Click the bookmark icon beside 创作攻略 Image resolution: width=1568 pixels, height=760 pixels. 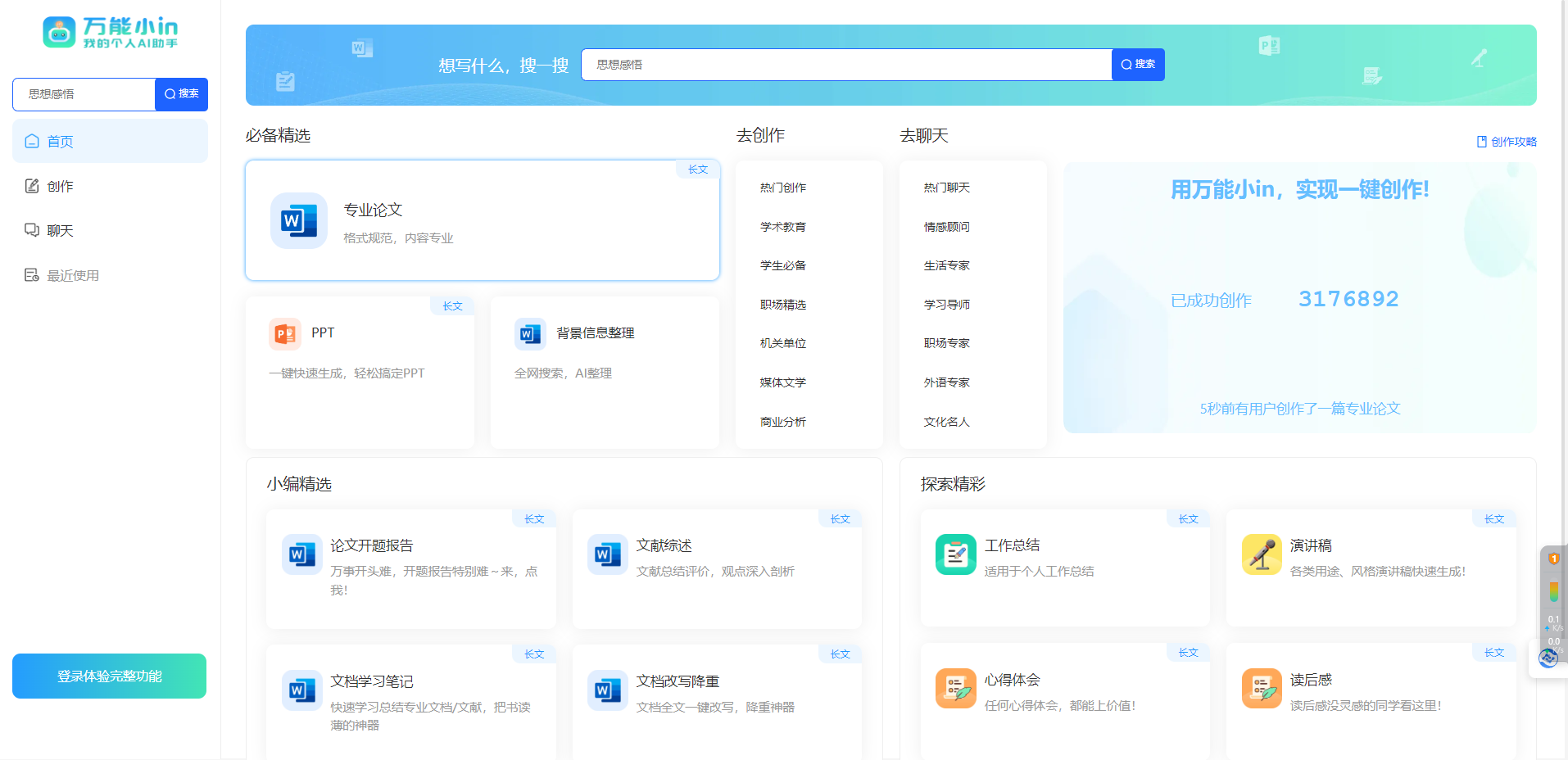tap(1481, 141)
